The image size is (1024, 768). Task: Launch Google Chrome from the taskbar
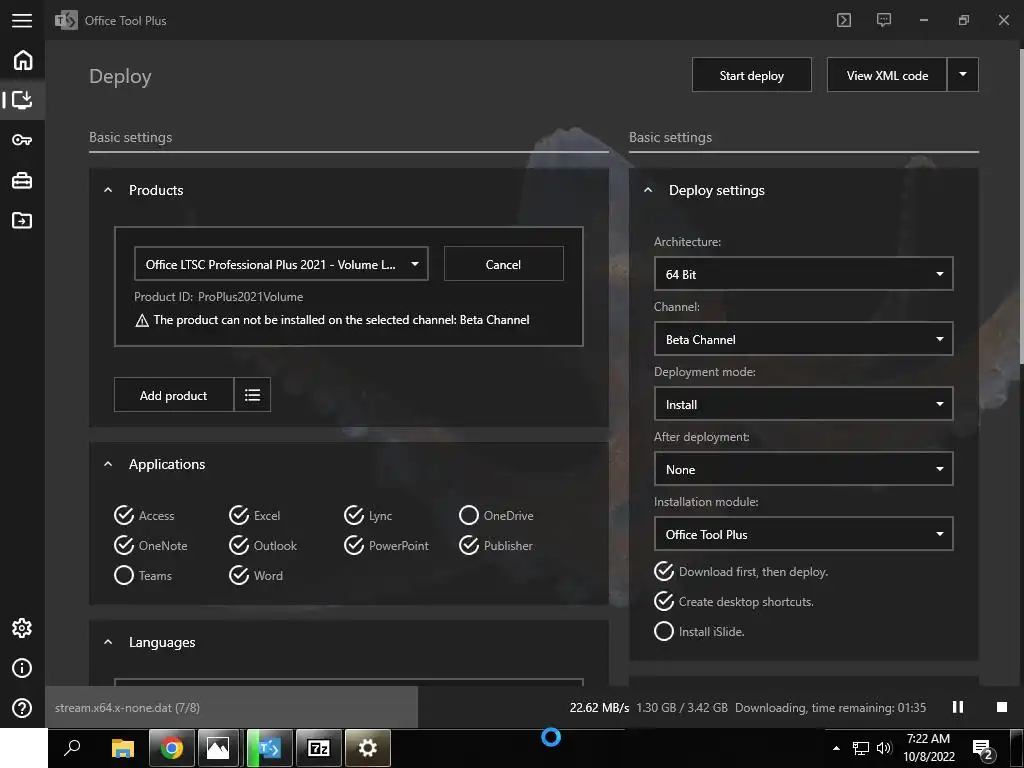[x=172, y=748]
